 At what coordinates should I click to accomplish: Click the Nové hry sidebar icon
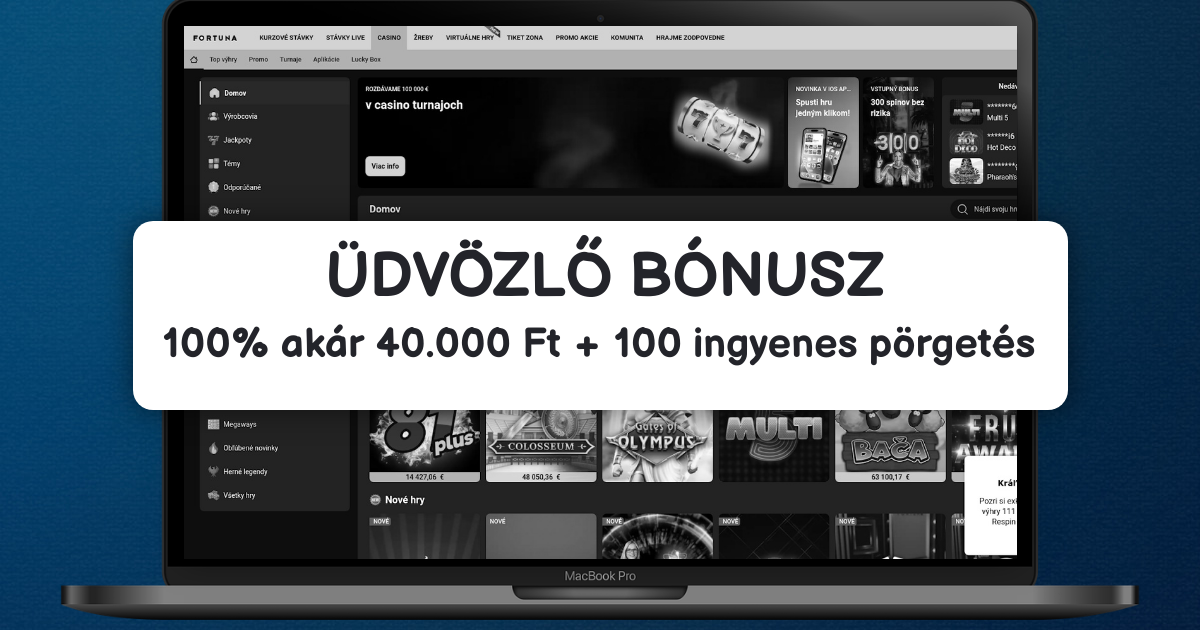point(214,211)
